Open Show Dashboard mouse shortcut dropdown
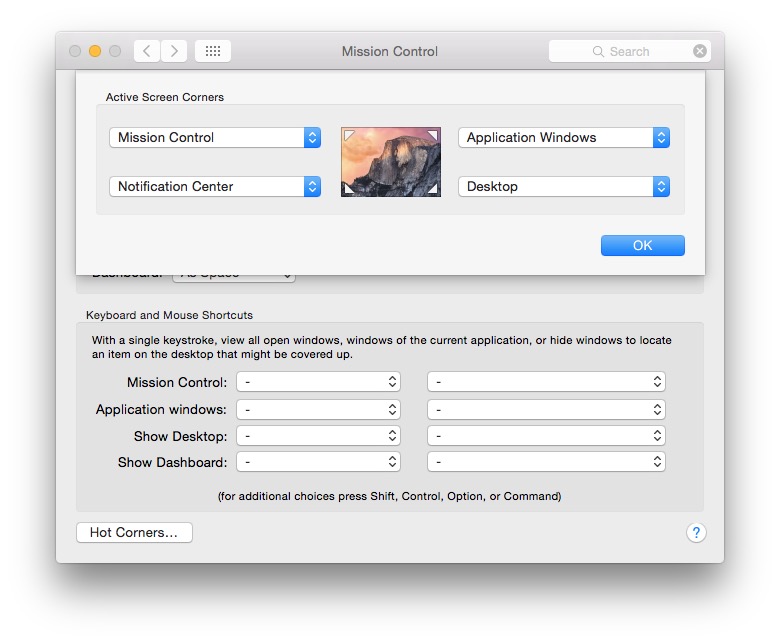Viewport: 780px width, 643px height. pyautogui.click(x=546, y=462)
